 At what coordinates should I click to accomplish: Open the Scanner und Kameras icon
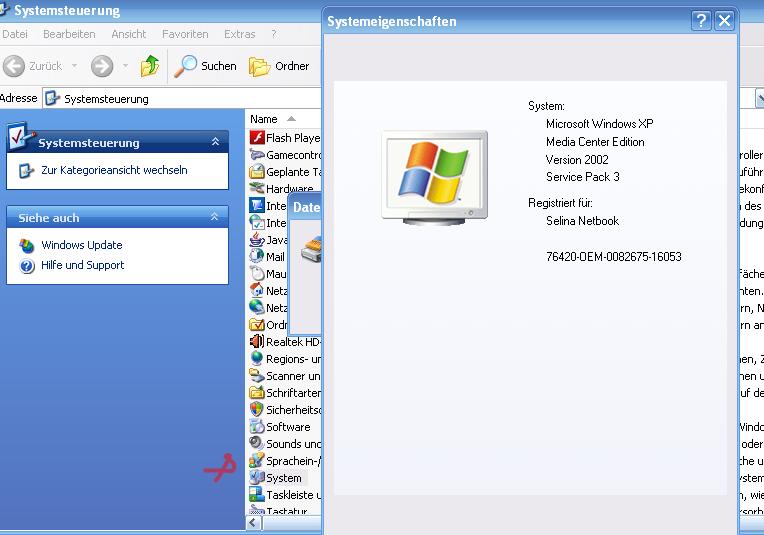tap(257, 376)
